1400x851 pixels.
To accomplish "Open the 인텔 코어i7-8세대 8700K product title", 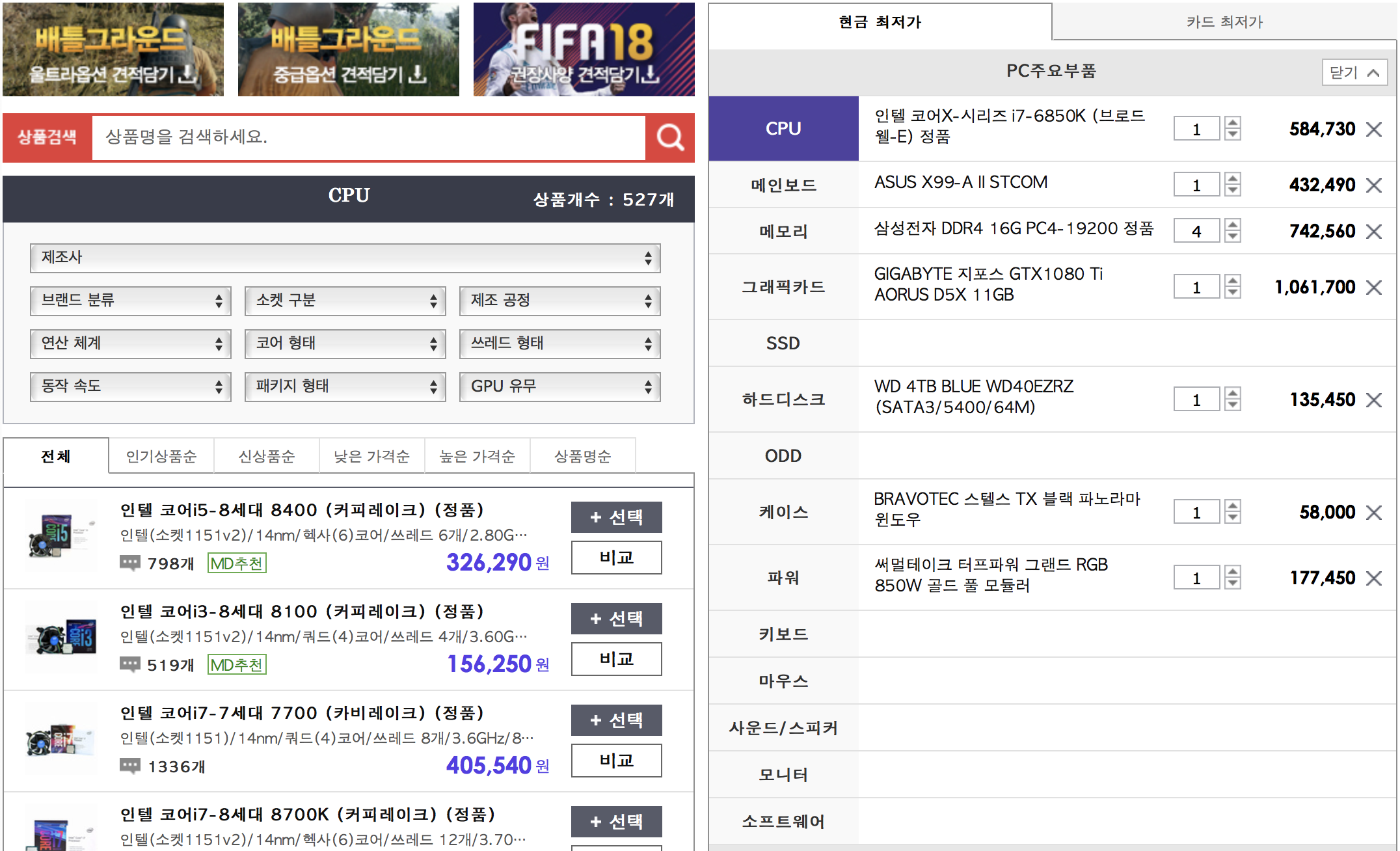I will click(308, 815).
